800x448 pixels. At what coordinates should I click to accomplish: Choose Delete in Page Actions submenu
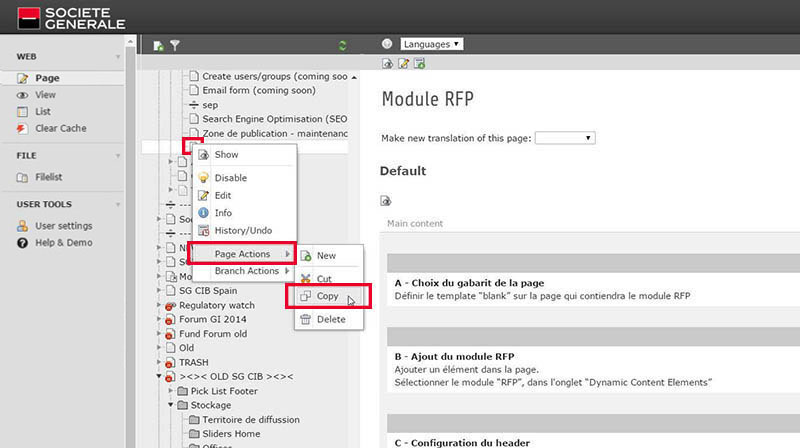[329, 319]
